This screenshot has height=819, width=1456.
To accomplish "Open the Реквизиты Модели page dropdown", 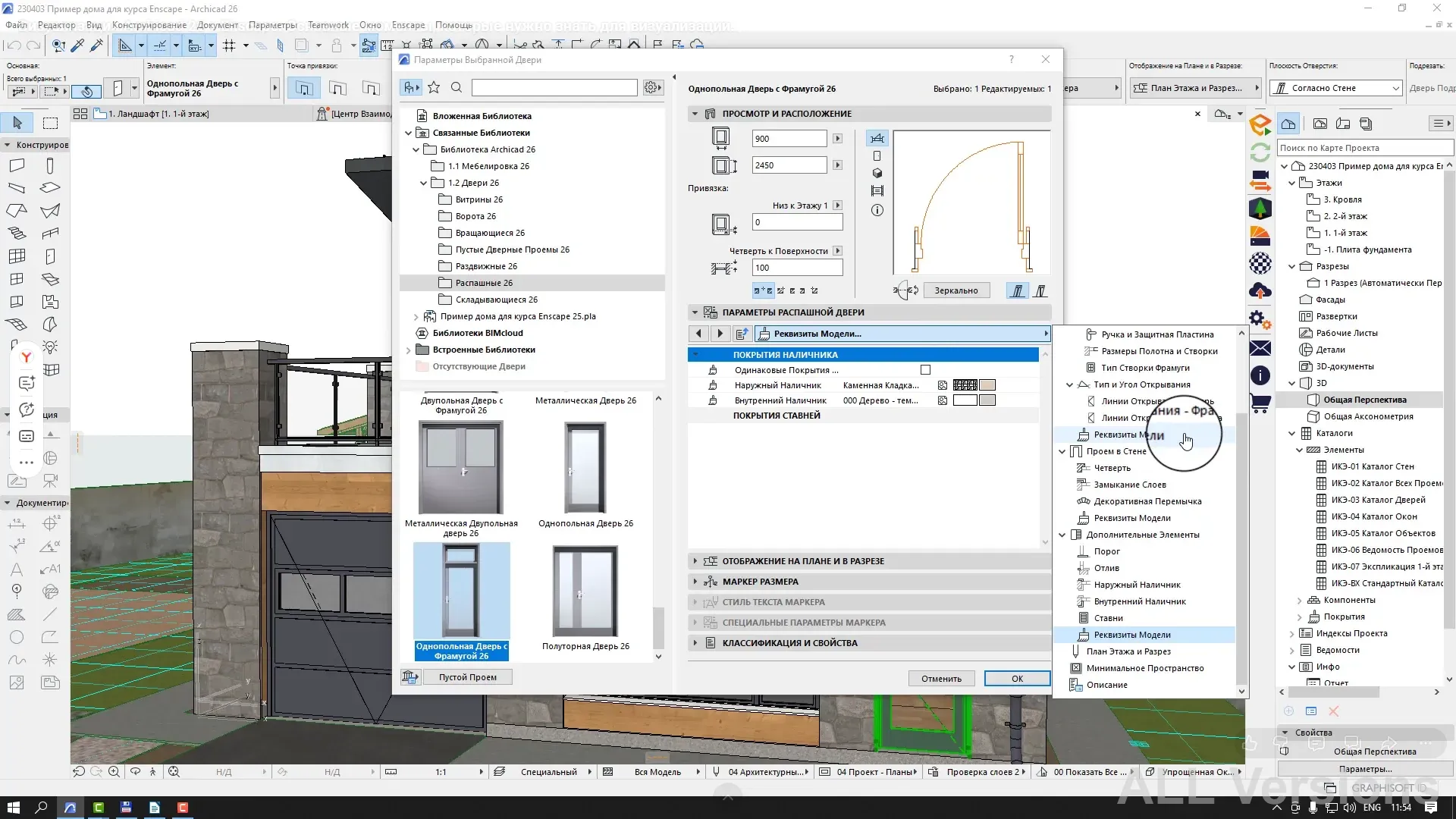I will coord(902,334).
